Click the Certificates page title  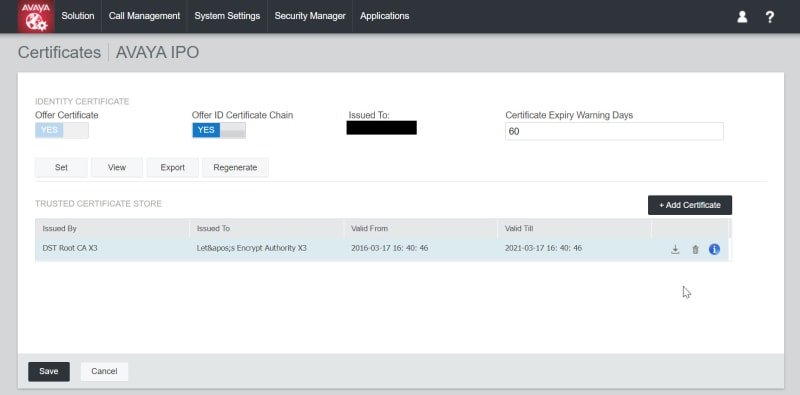coord(59,53)
